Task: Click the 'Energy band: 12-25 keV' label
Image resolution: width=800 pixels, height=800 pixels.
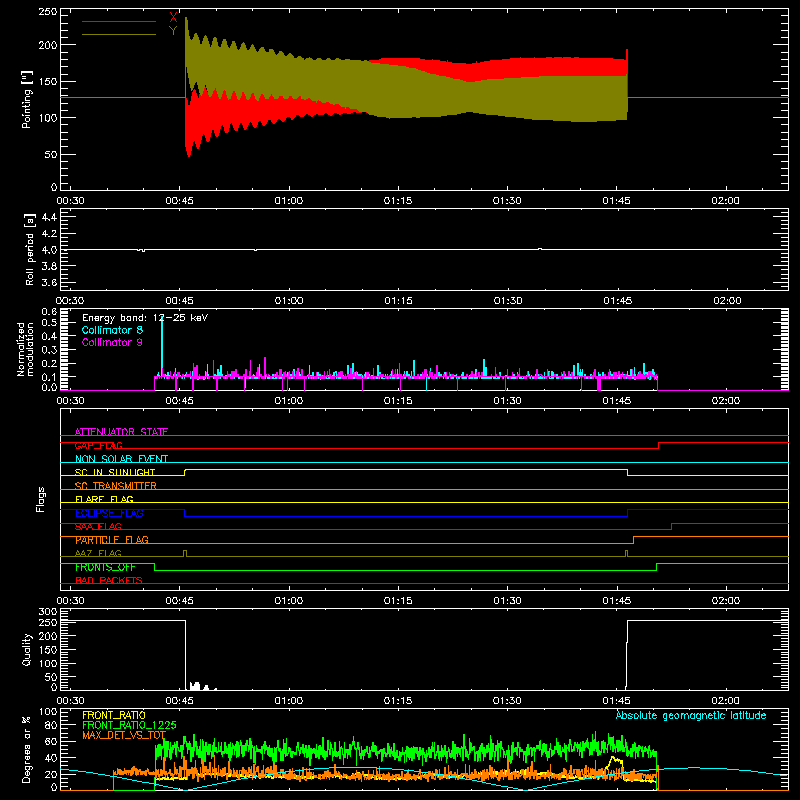Action: 145,318
